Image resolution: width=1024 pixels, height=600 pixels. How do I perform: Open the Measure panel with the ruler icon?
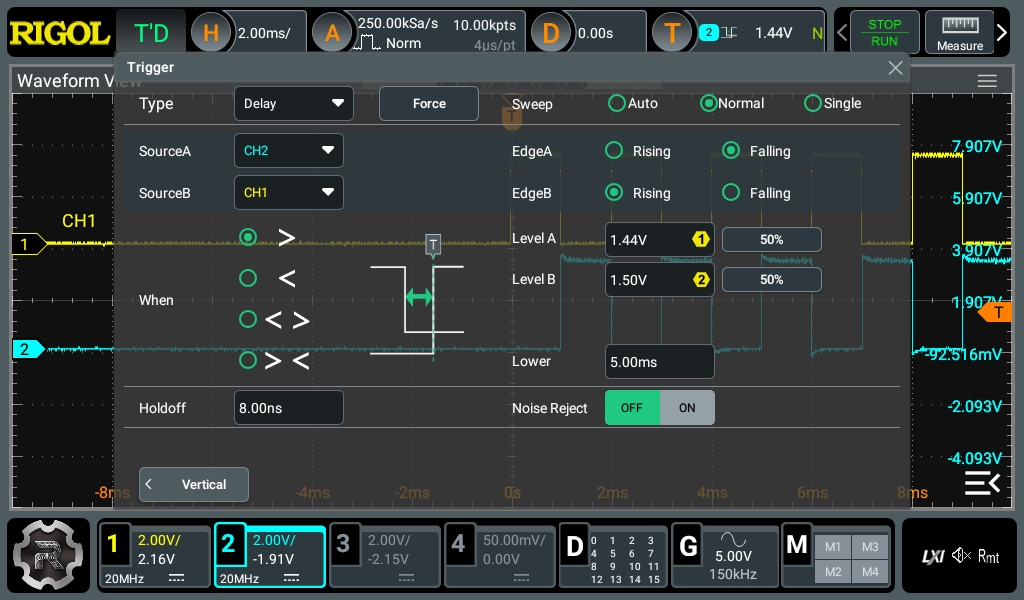[x=959, y=31]
